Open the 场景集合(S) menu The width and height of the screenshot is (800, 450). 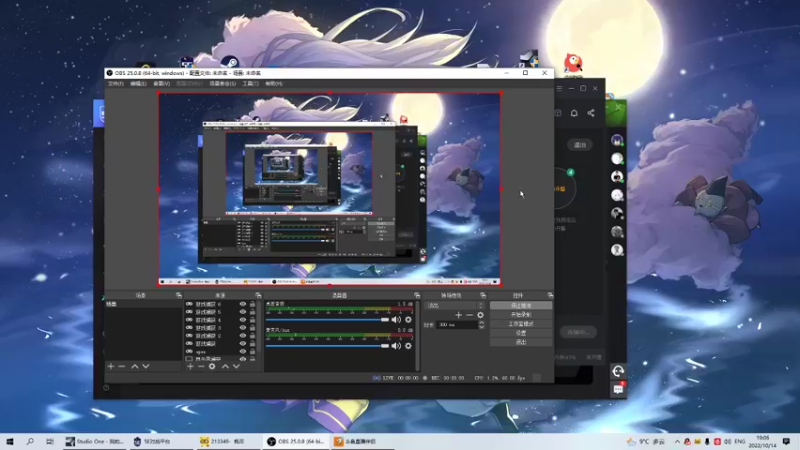[223, 84]
